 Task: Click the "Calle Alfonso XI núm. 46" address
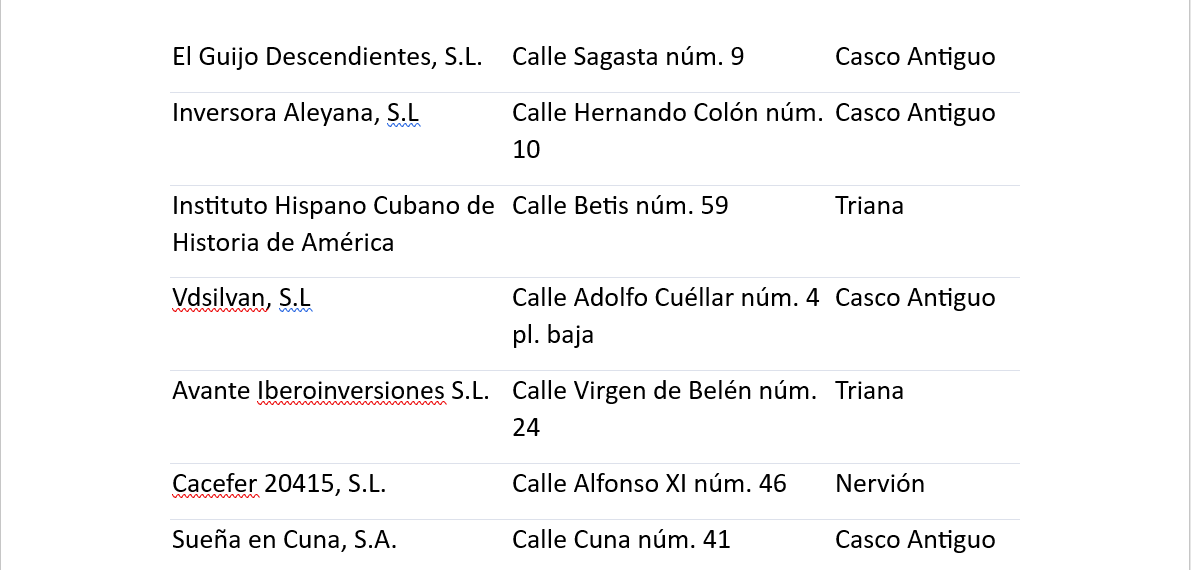tap(649, 484)
